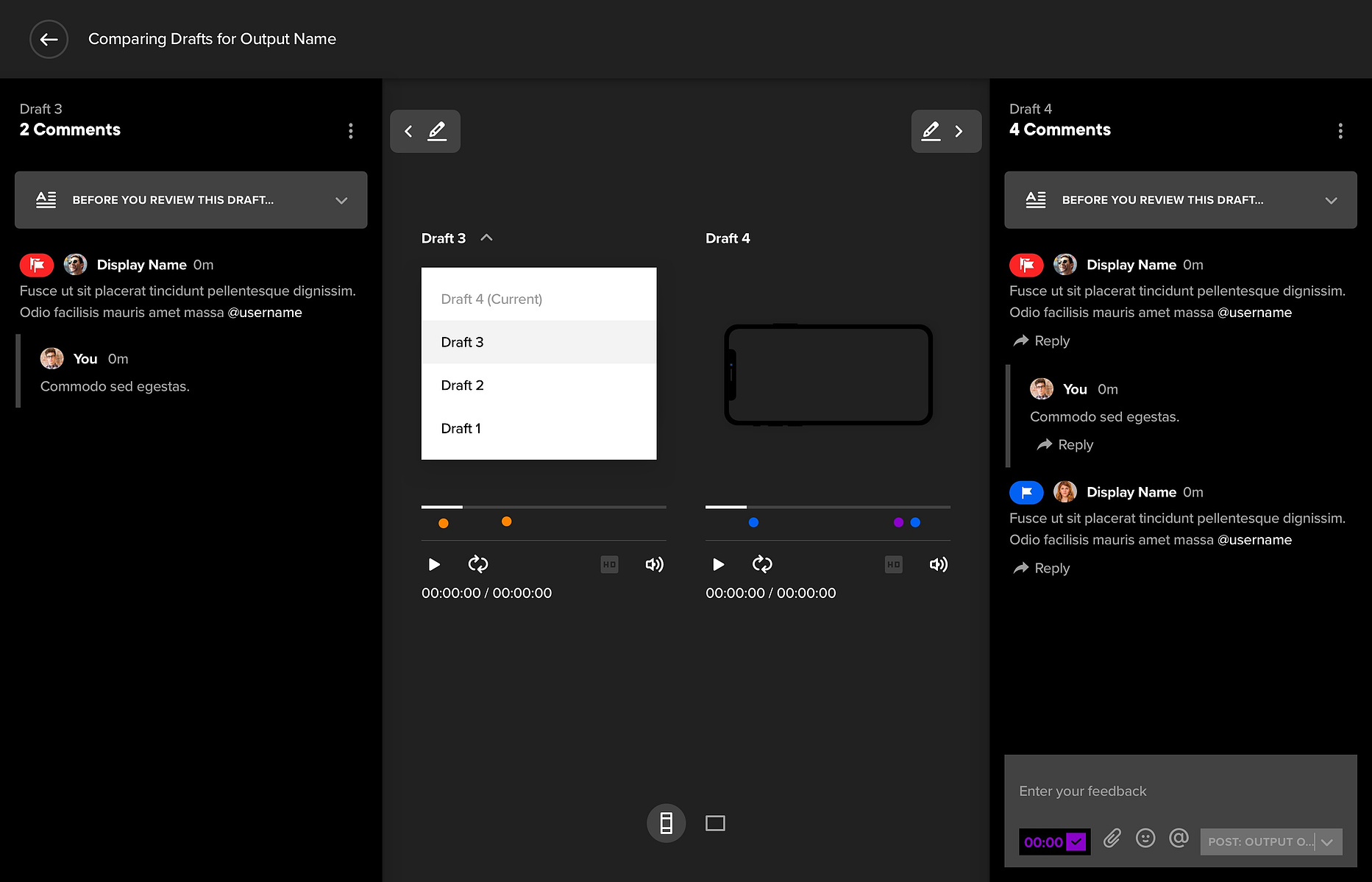Click the 'Draft 4' player title
This screenshot has height=882, width=1372.
(728, 238)
